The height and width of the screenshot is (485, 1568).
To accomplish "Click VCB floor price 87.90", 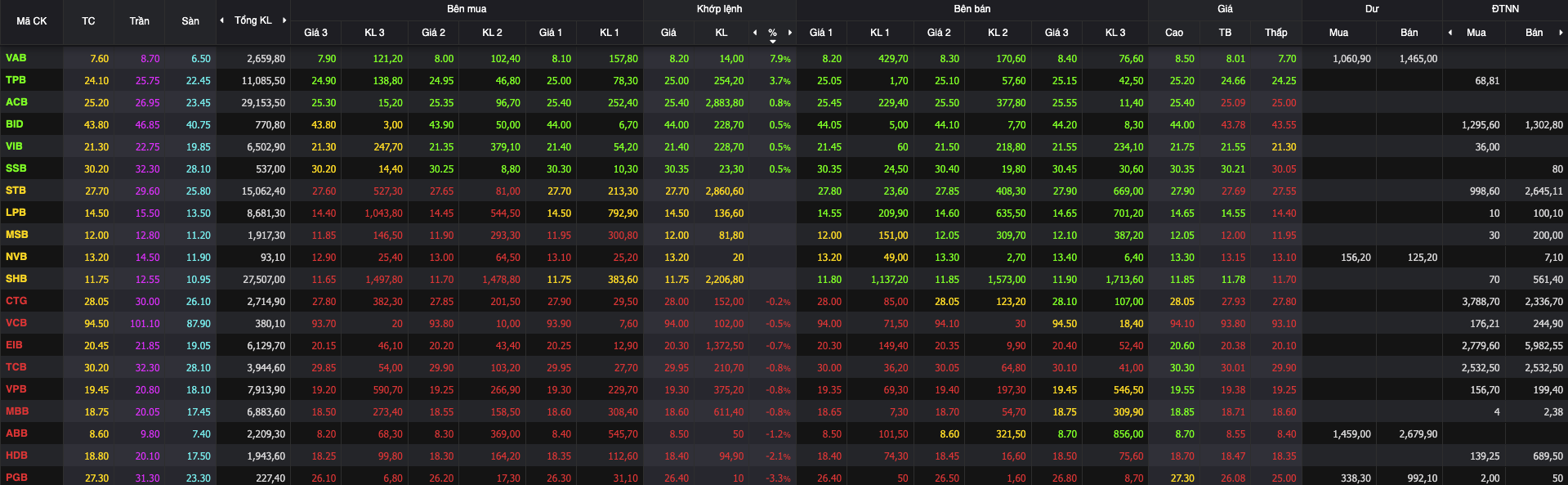I will 199,324.
